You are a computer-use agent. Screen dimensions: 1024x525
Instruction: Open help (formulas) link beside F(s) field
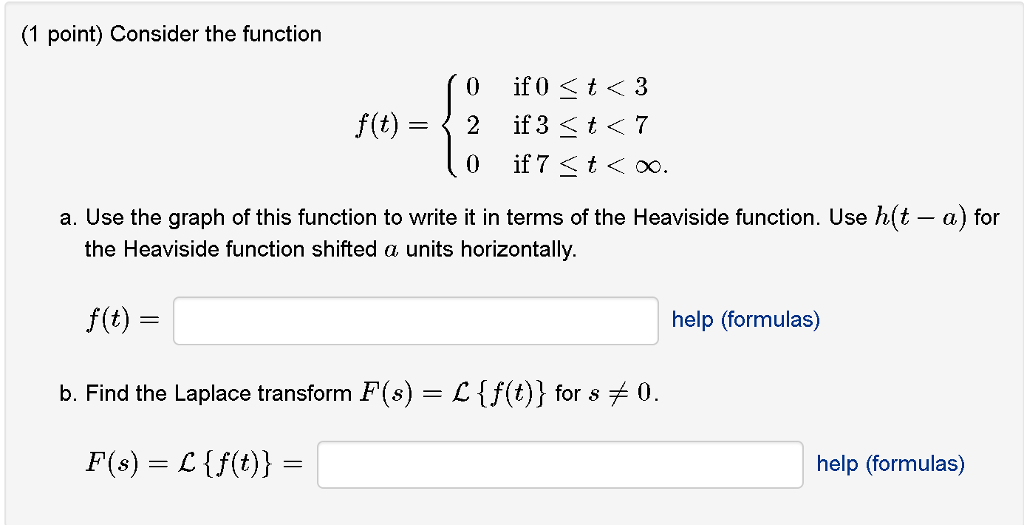(x=890, y=464)
